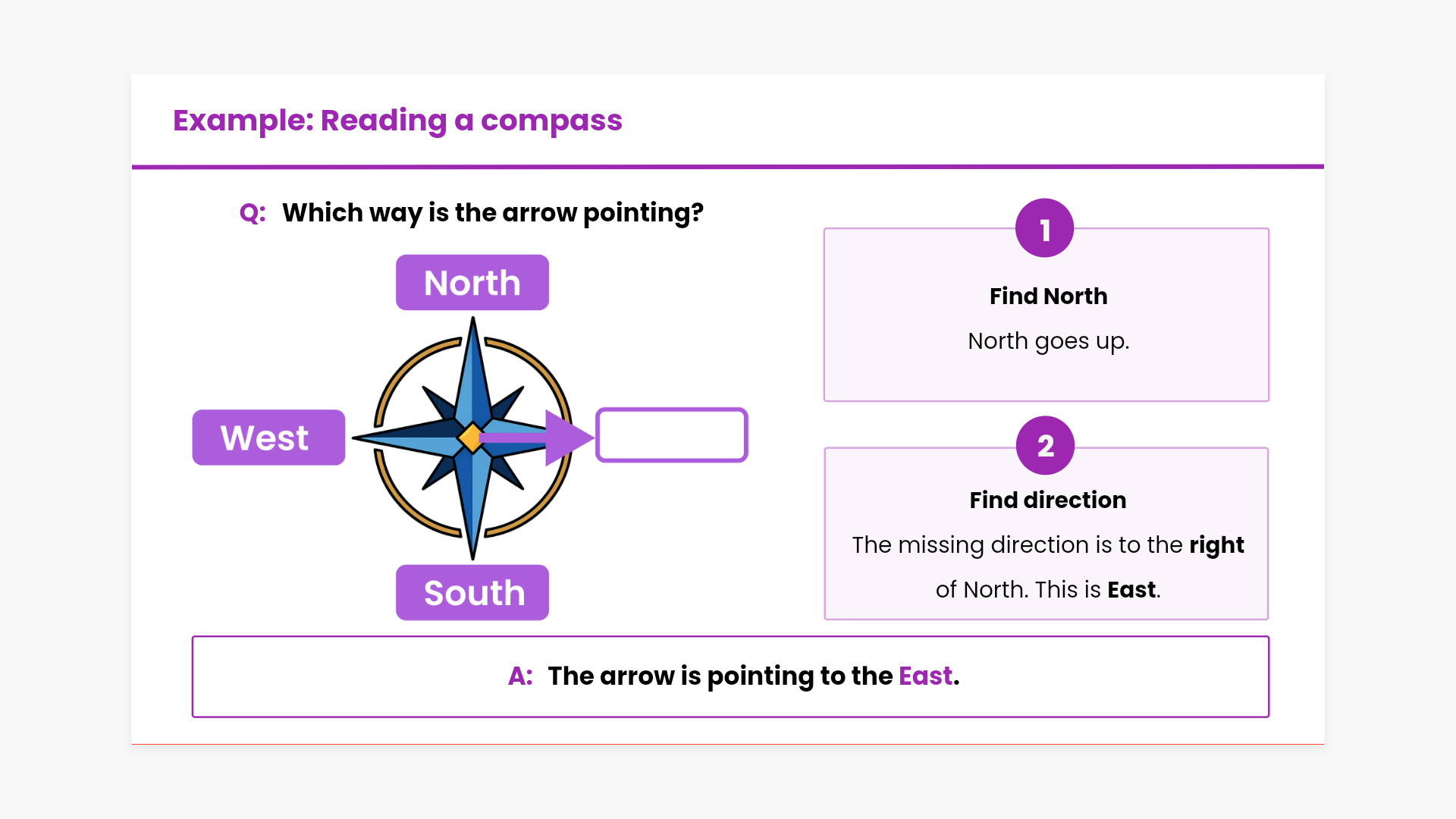Click the purple "A:" answer label
Viewport: 1456px width, 819px height.
[520, 676]
